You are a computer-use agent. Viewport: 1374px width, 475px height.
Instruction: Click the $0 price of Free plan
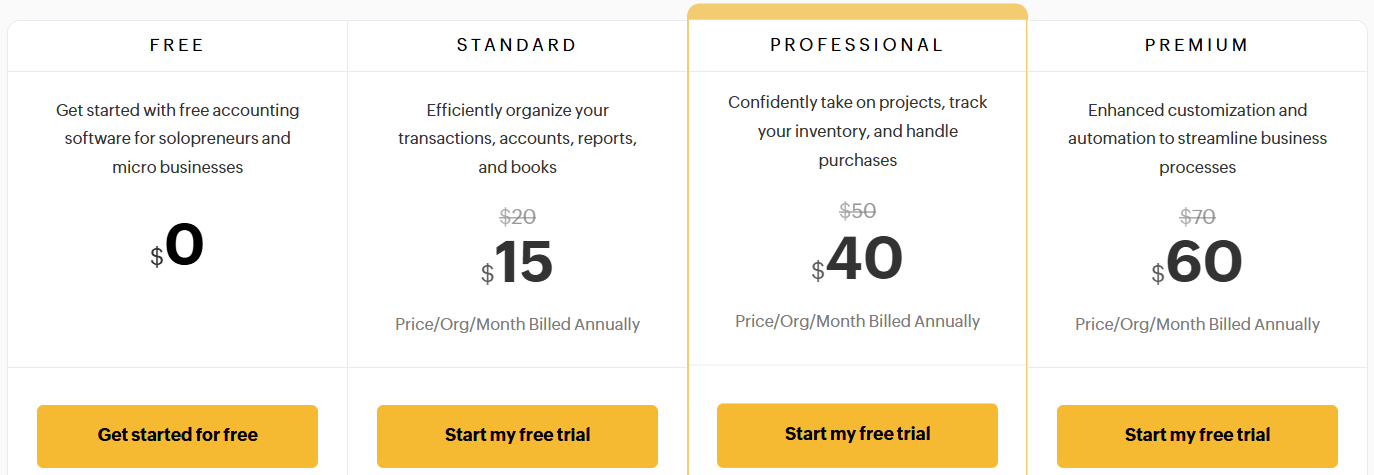[178, 246]
